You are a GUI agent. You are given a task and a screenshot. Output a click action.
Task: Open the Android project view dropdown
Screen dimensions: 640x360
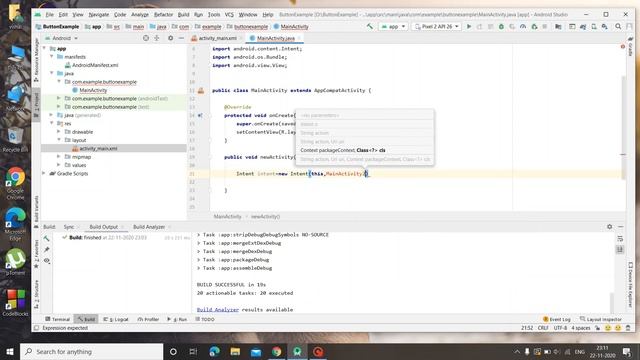pos(61,38)
